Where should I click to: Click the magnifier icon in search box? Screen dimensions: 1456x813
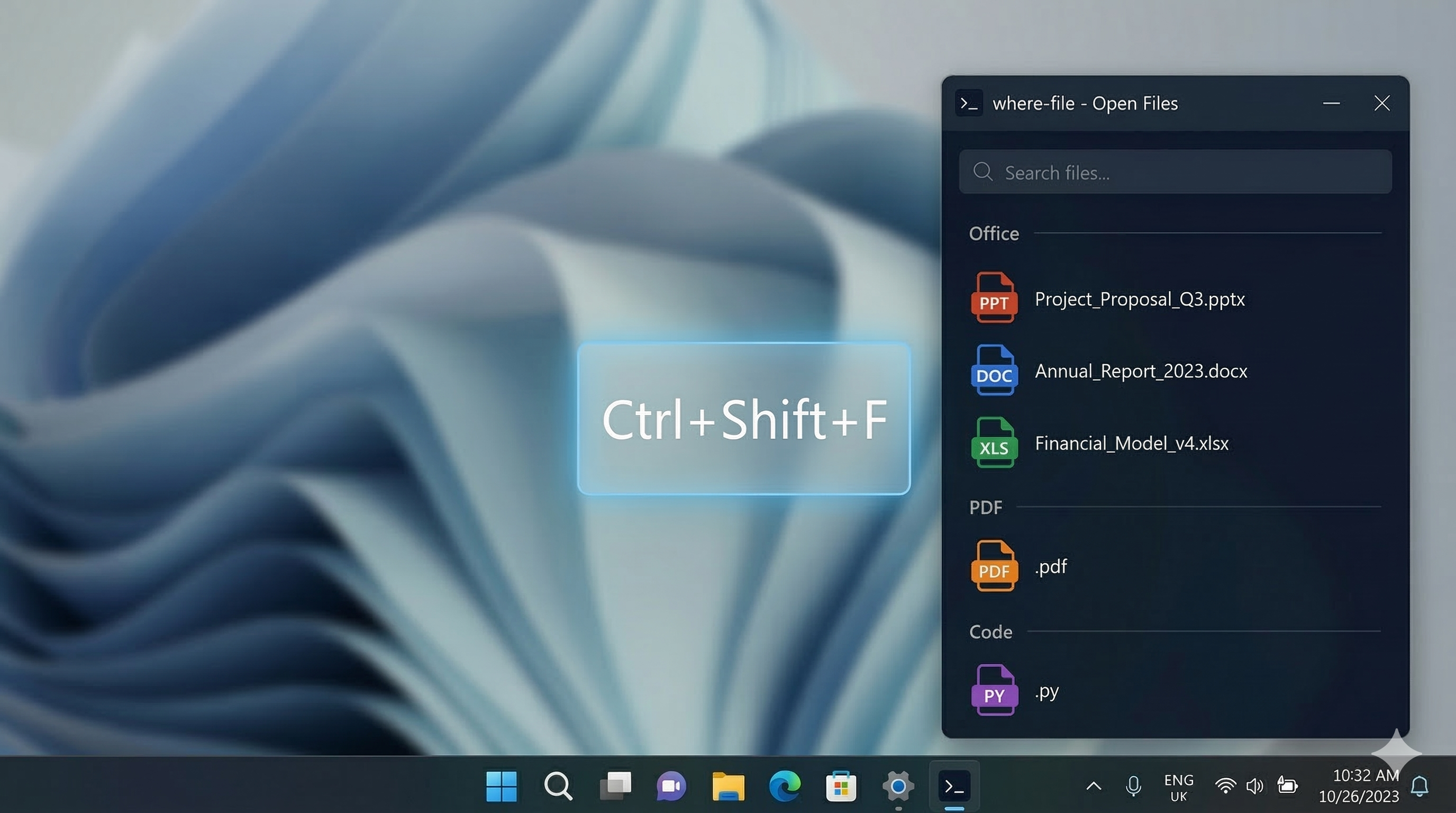pos(982,172)
